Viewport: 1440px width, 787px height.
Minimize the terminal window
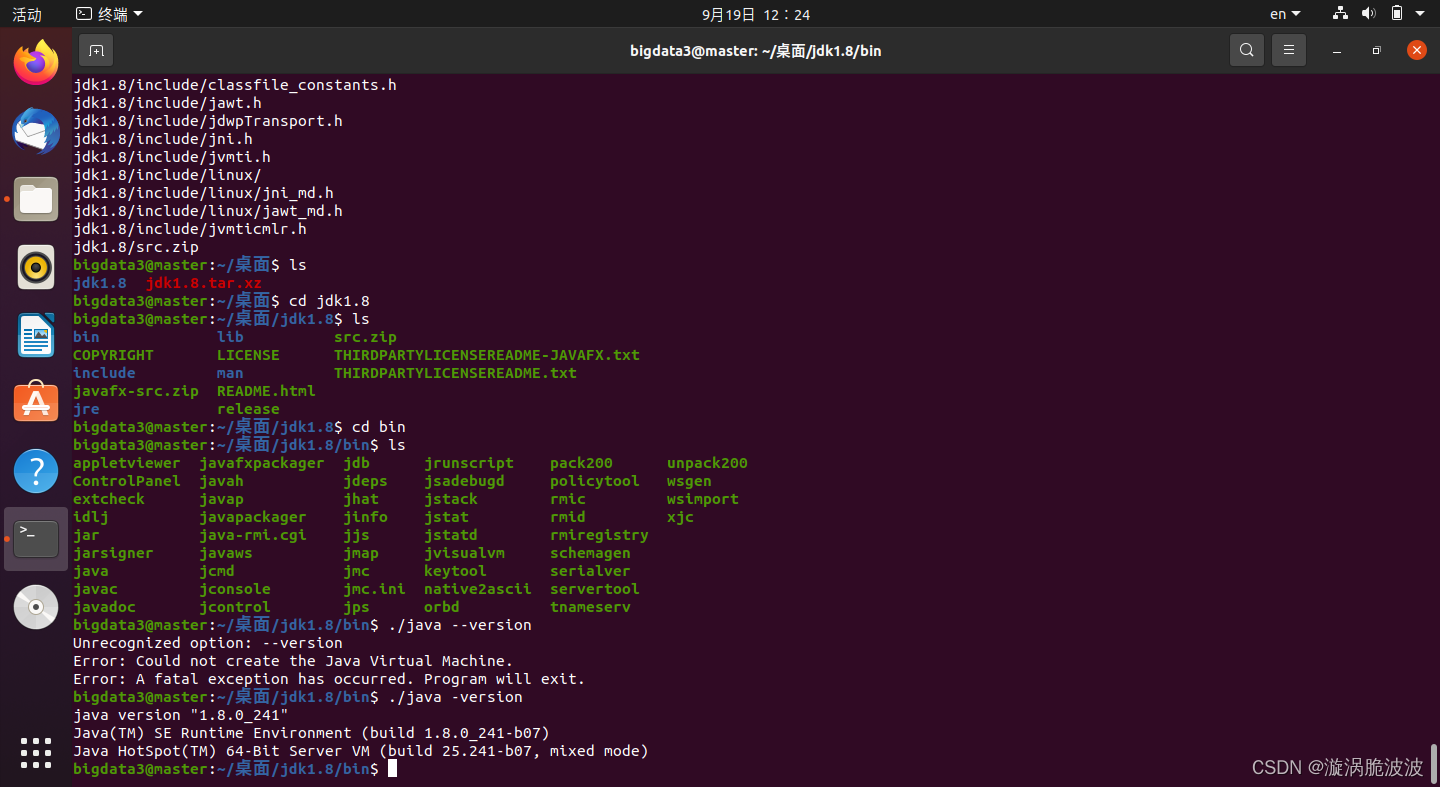[x=1337, y=50]
